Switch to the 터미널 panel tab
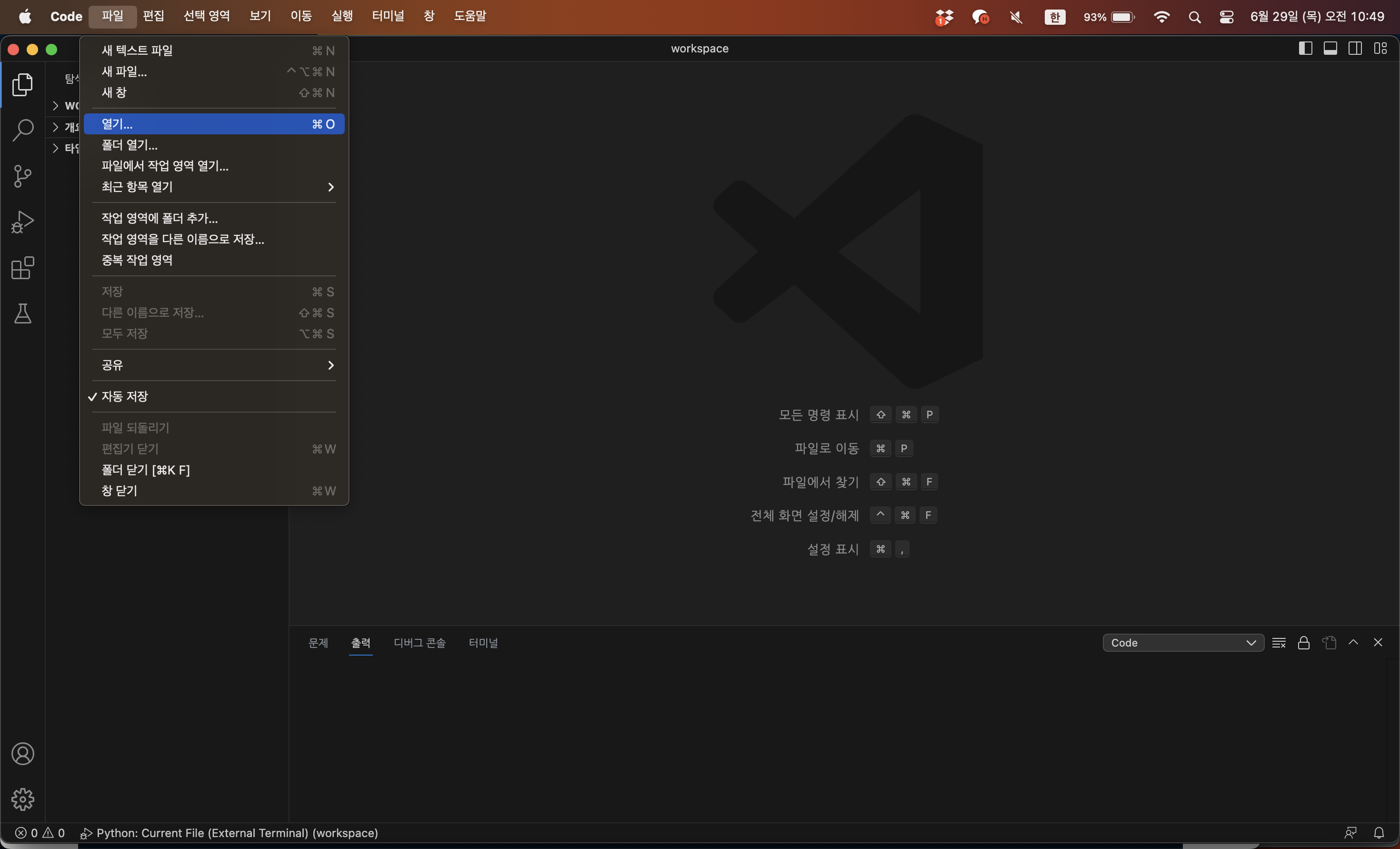This screenshot has height=849, width=1400. (483, 643)
